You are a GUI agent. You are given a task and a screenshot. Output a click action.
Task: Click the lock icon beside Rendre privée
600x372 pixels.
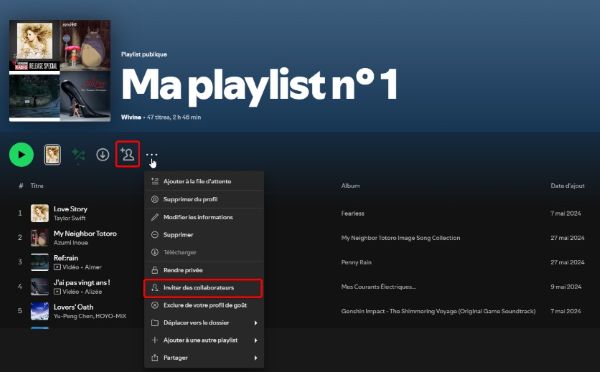point(155,270)
